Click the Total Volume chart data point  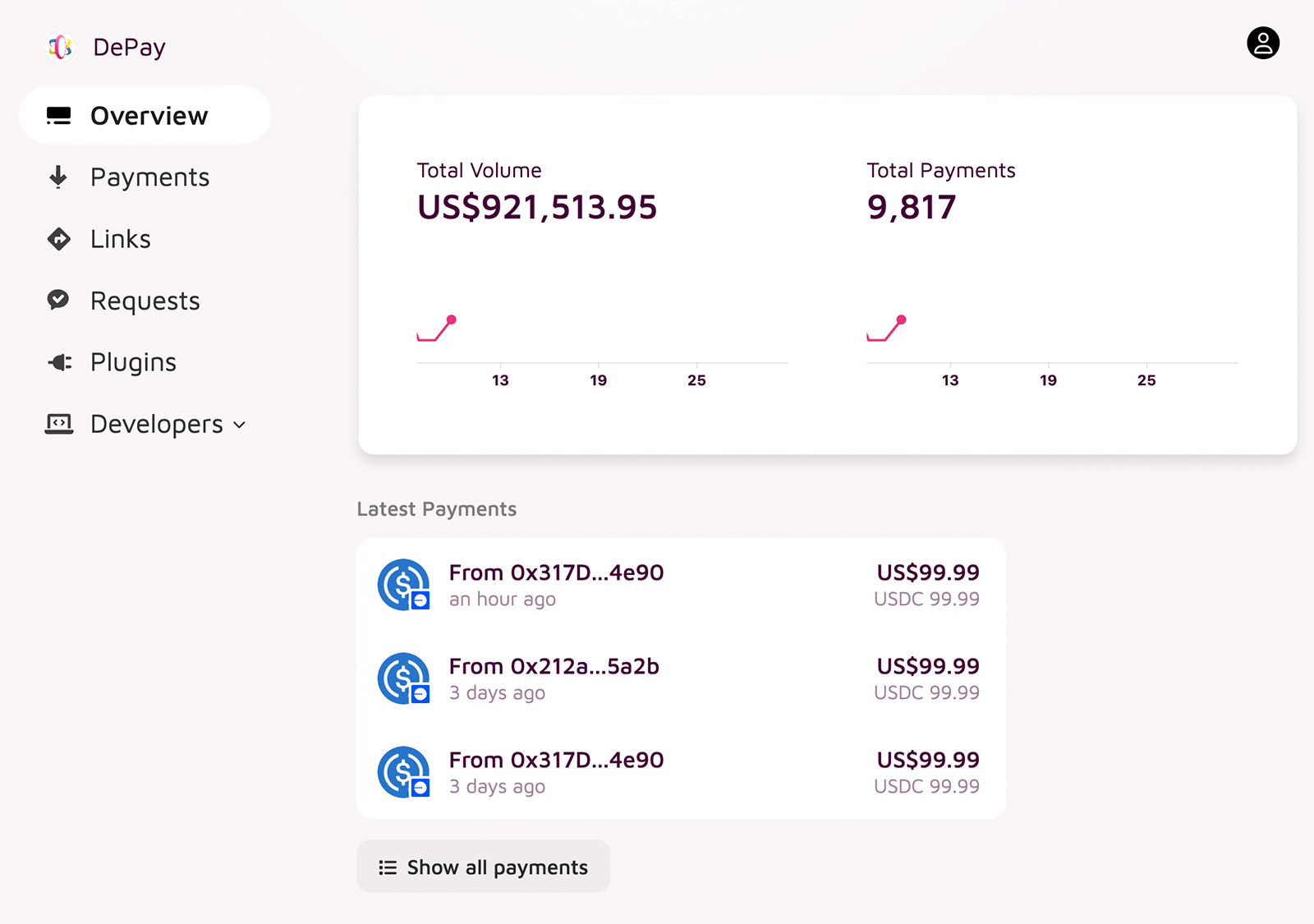[x=451, y=319]
